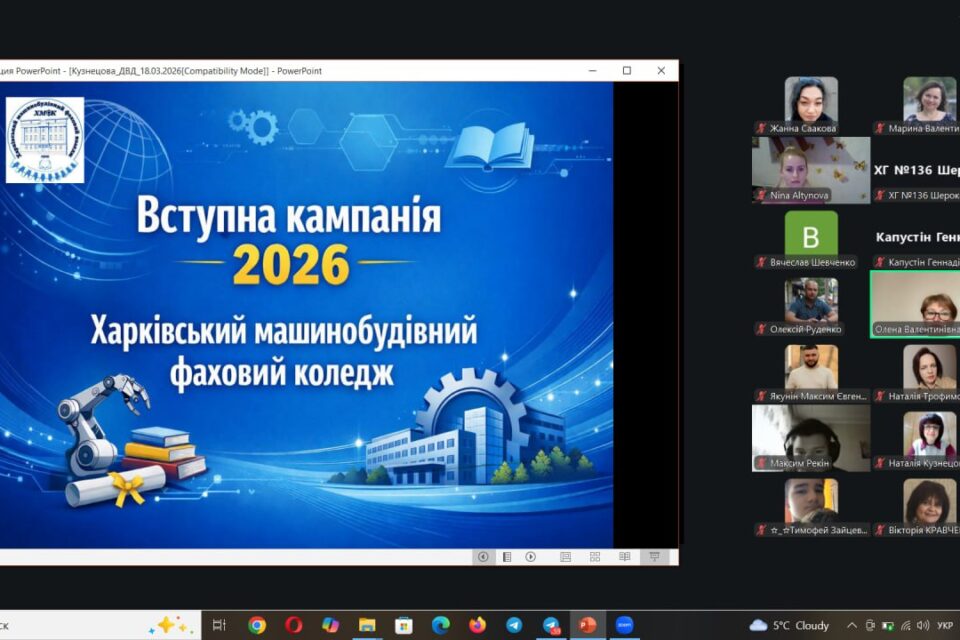Start the PowerPoint slide show view

coord(654,557)
